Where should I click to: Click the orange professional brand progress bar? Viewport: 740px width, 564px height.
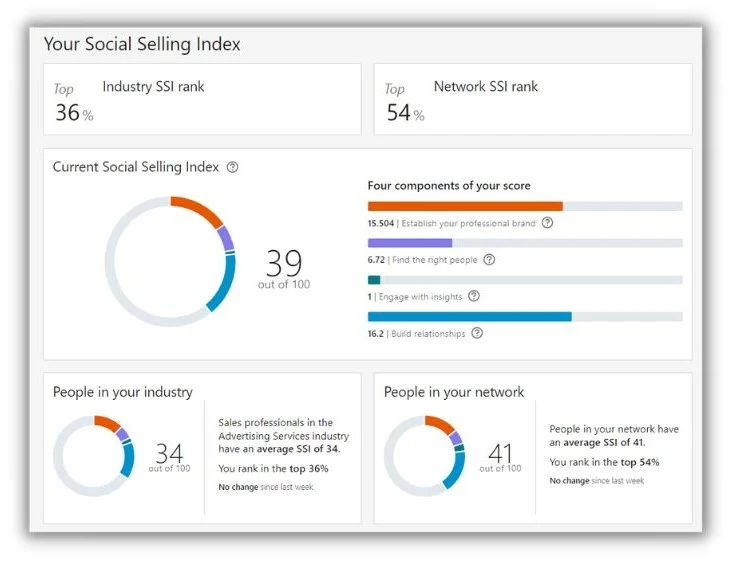(x=465, y=206)
